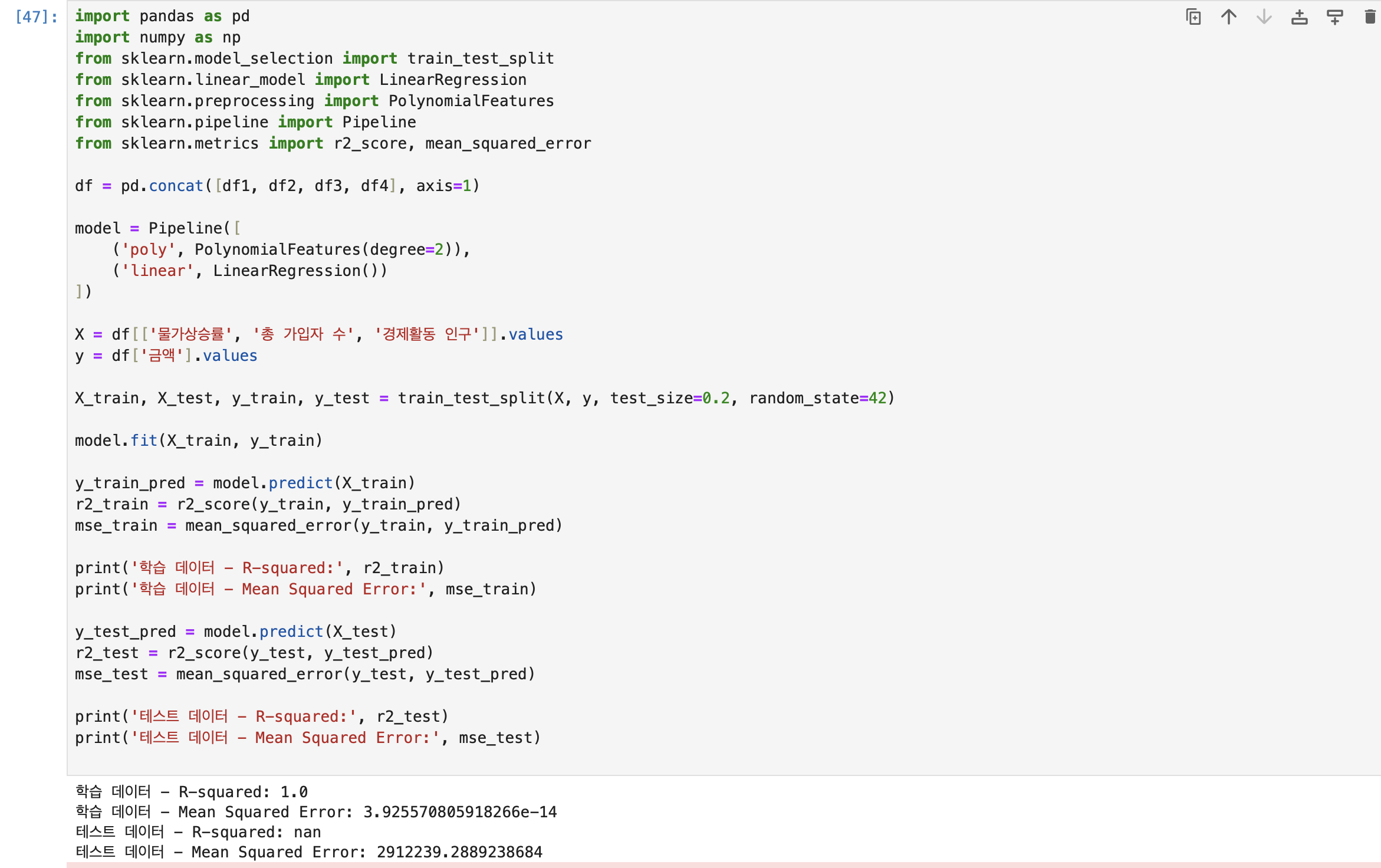Move cell down with arrow icon
This screenshot has width=1381, height=868.
tap(1264, 17)
